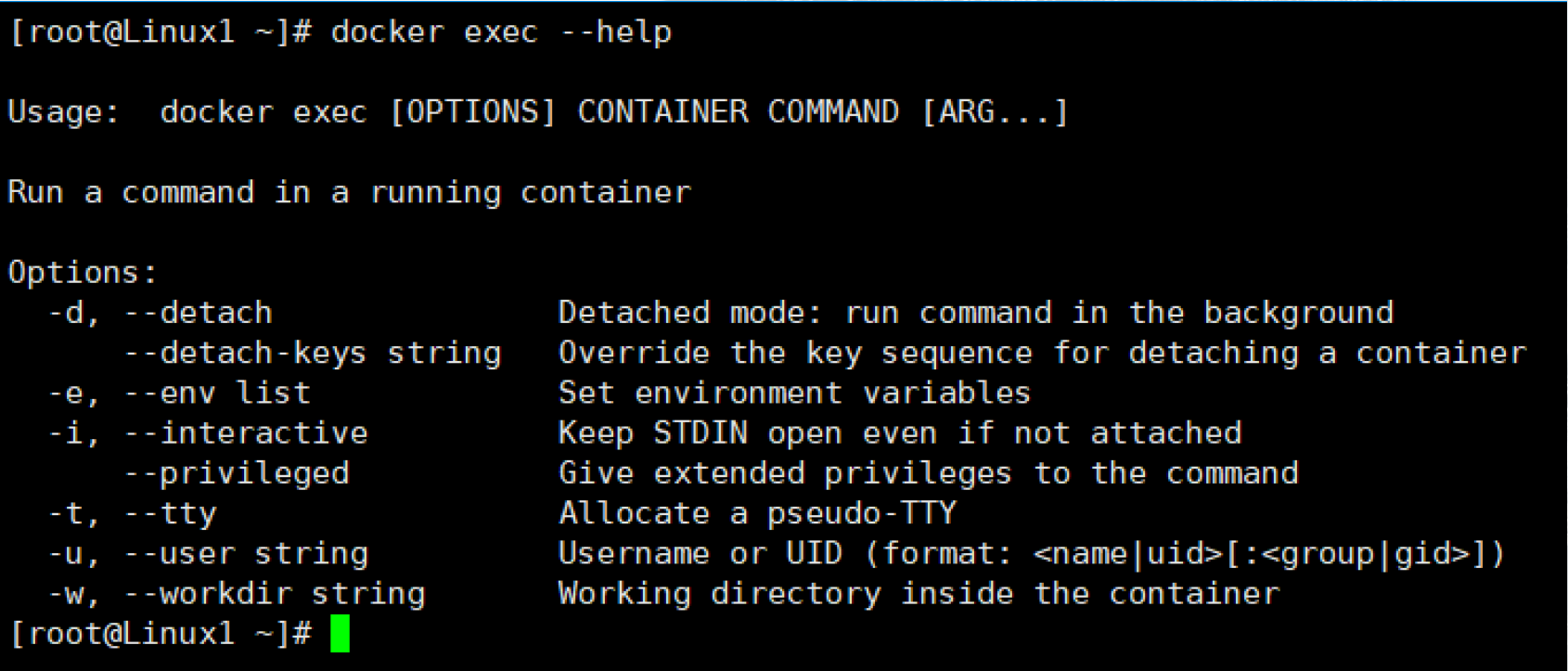Click the "-e, --env list" option
Viewport: 1568px width, 671px height.
coord(179,393)
